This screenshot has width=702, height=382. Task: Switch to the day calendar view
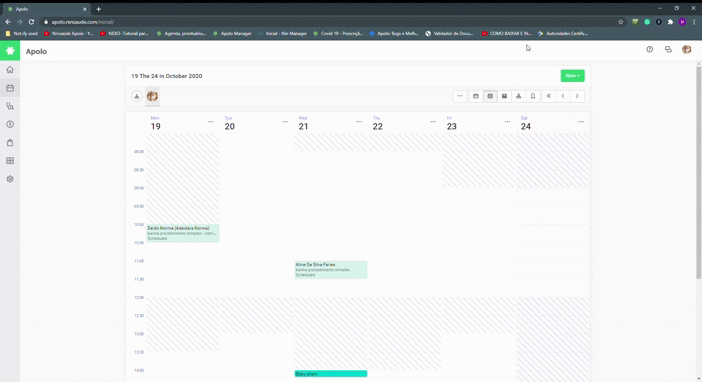click(x=476, y=96)
